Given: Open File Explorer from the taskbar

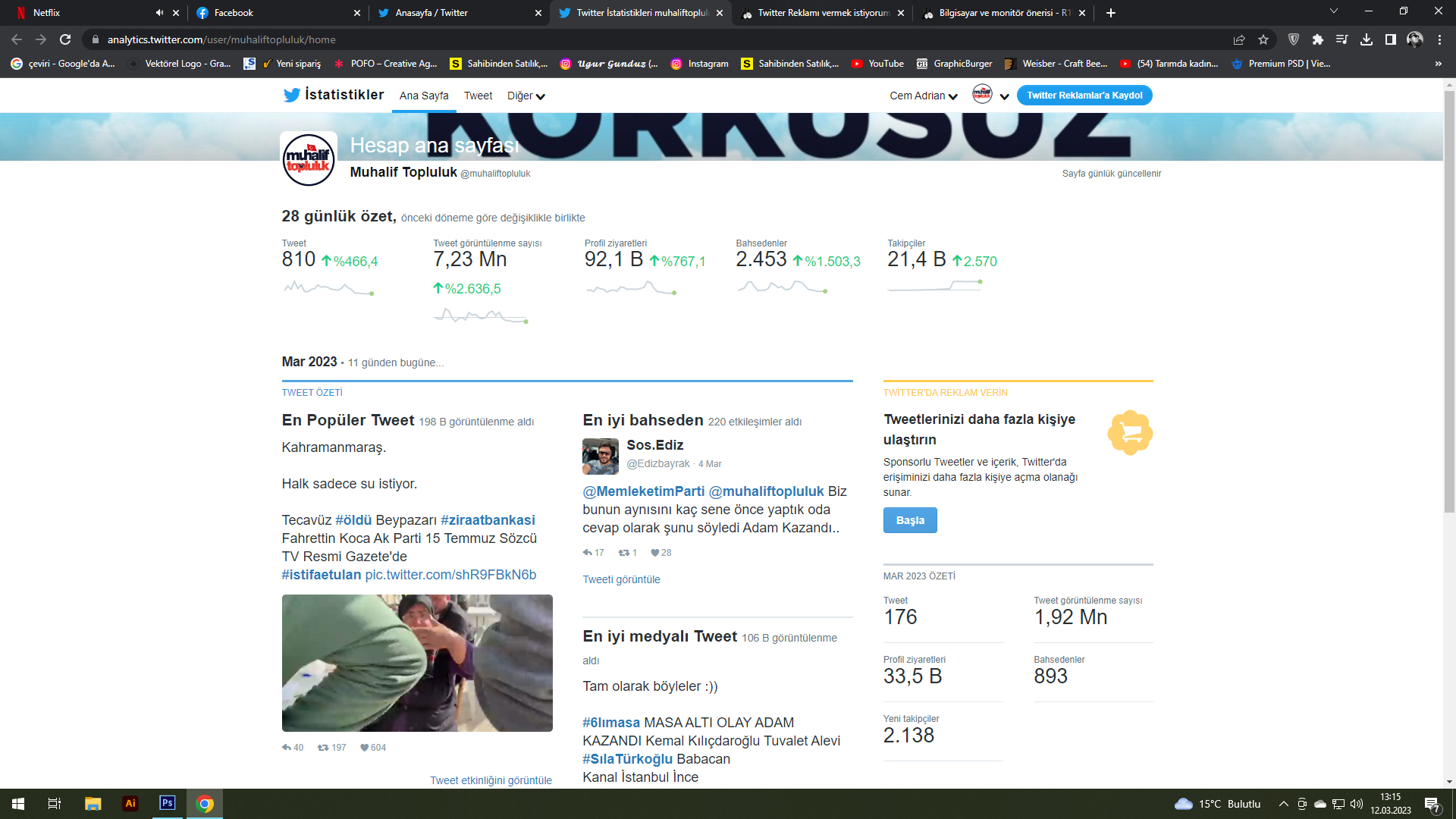Looking at the screenshot, I should pos(93,804).
